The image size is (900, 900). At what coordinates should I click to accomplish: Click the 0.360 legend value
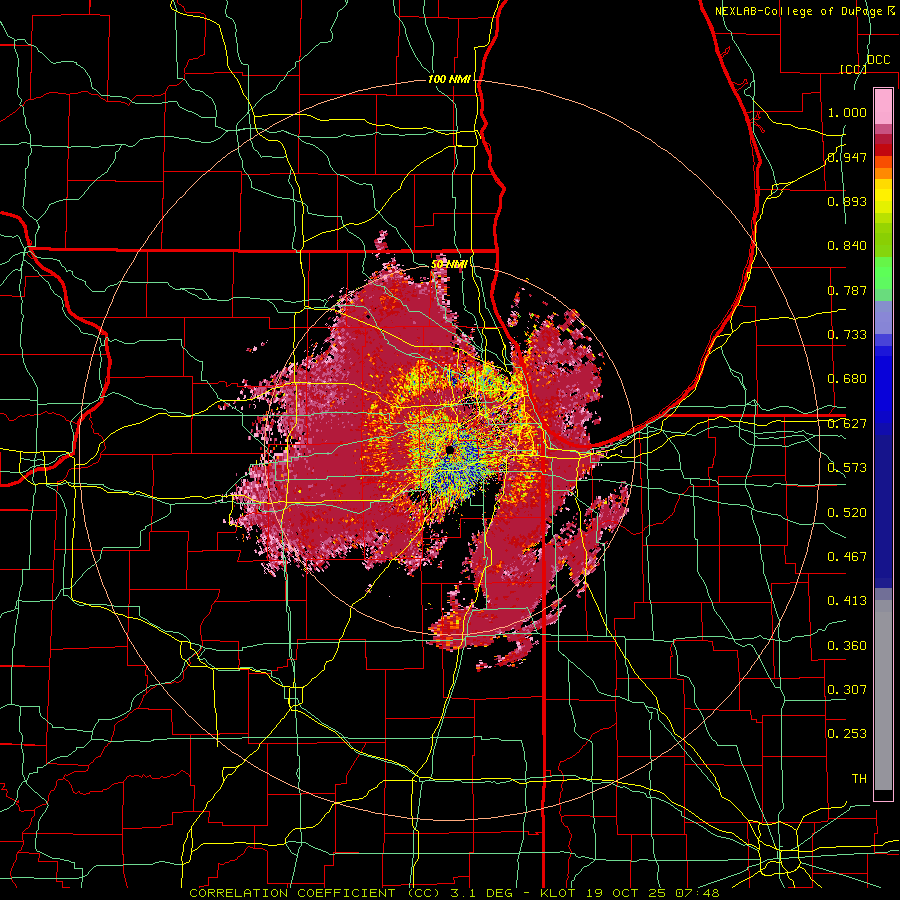(x=847, y=646)
